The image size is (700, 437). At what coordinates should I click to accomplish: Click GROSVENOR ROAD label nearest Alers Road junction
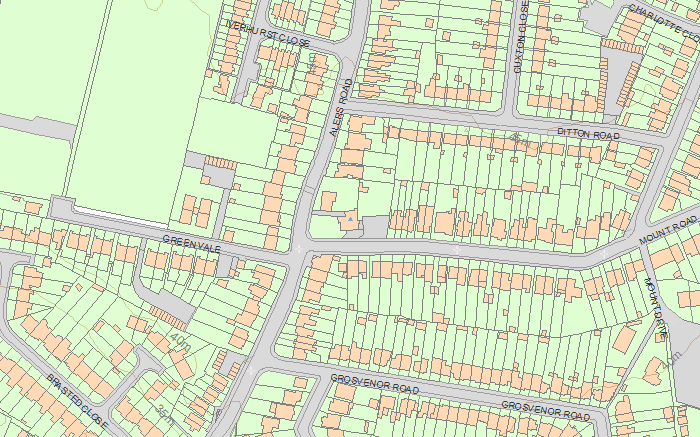point(375,384)
